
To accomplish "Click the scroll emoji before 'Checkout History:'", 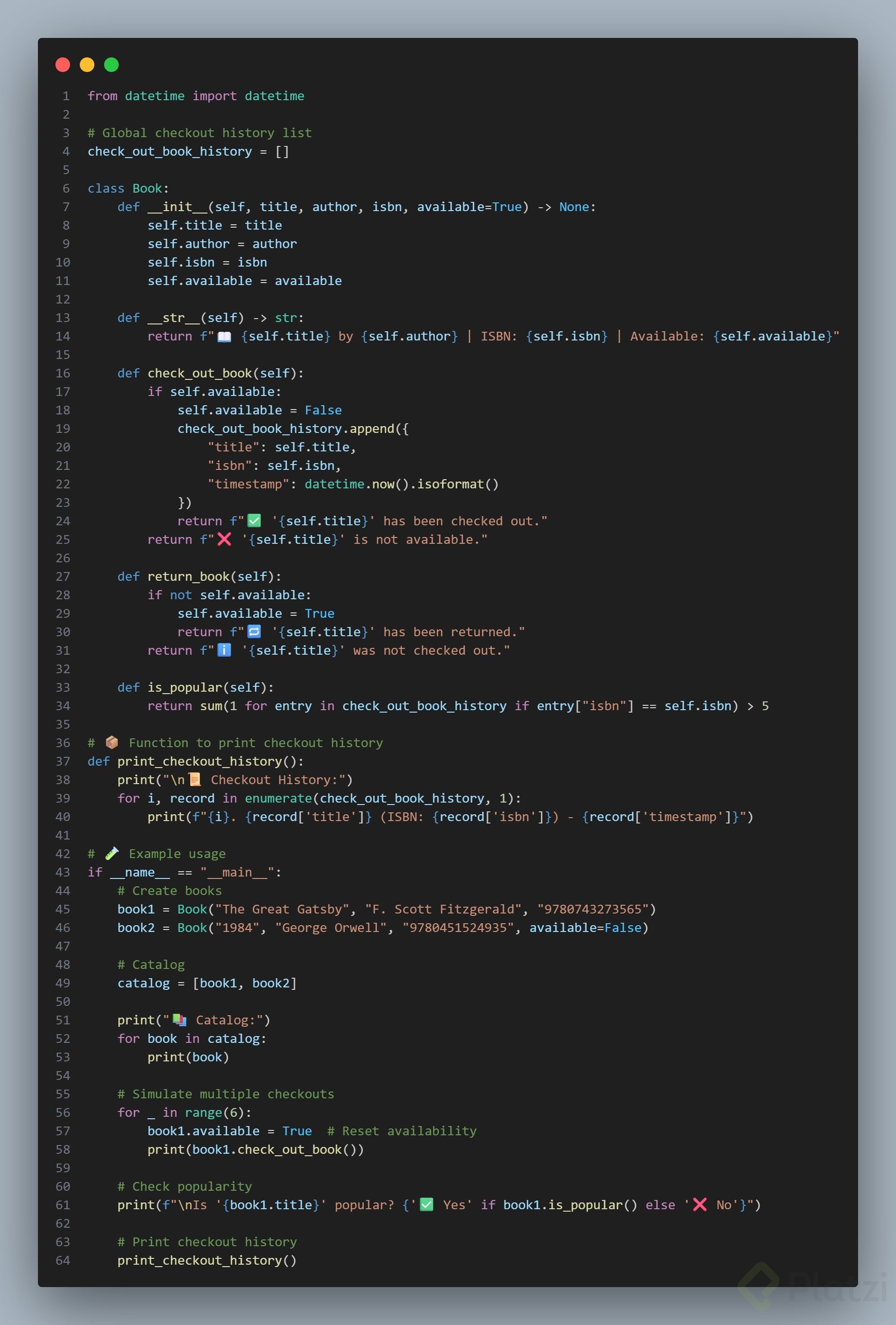I will [195, 779].
